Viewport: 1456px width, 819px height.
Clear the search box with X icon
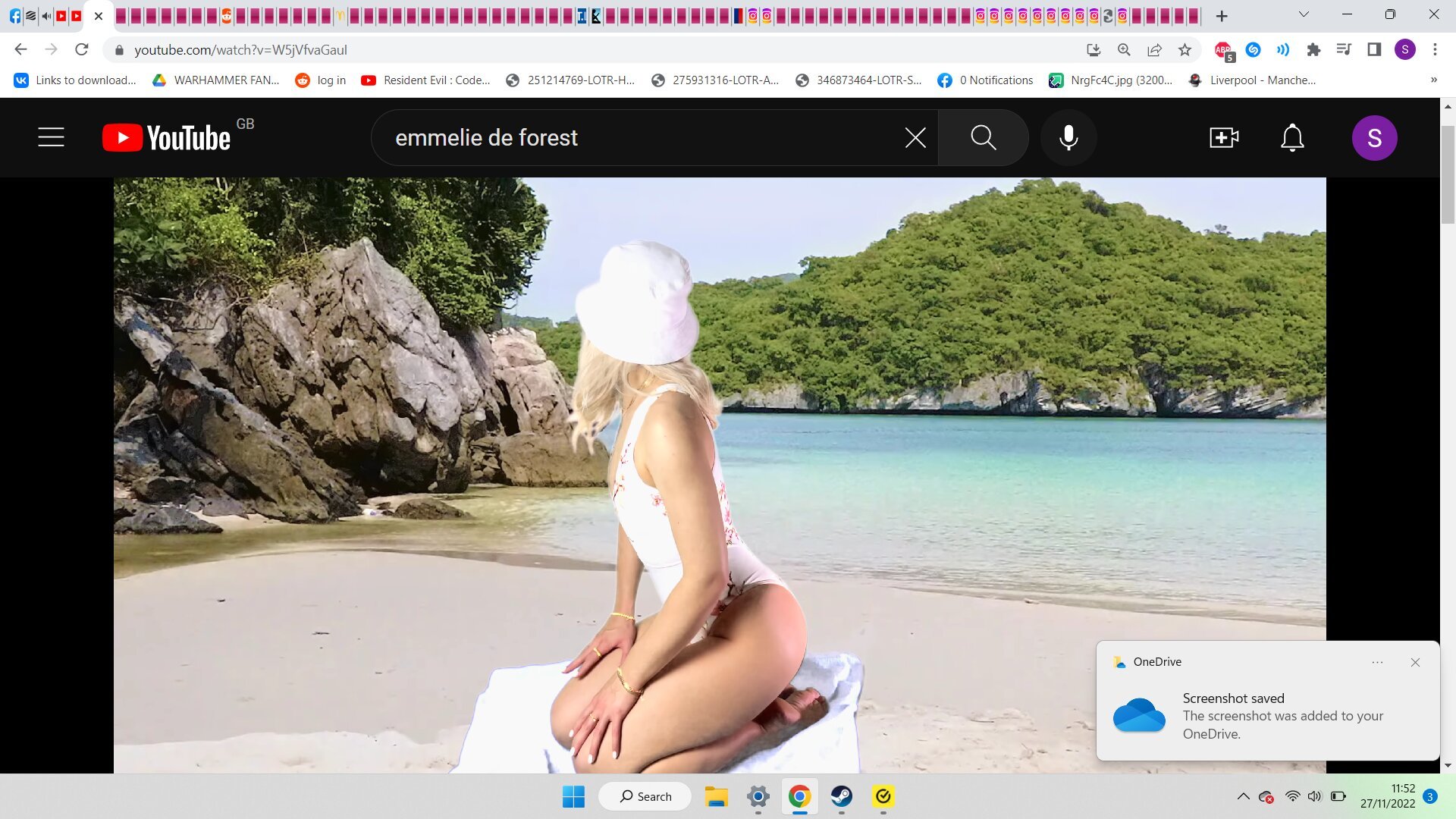915,137
